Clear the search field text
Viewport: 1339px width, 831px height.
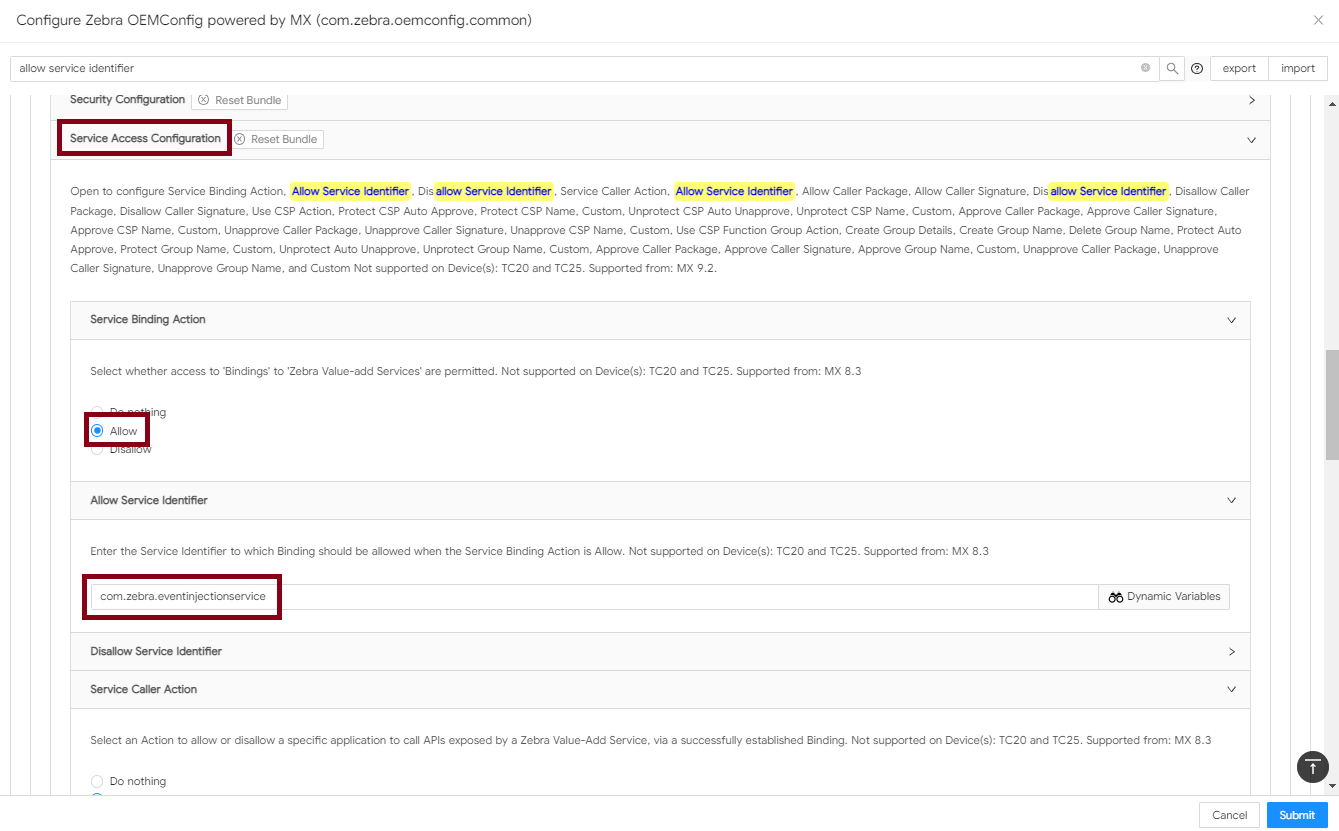tap(1145, 68)
